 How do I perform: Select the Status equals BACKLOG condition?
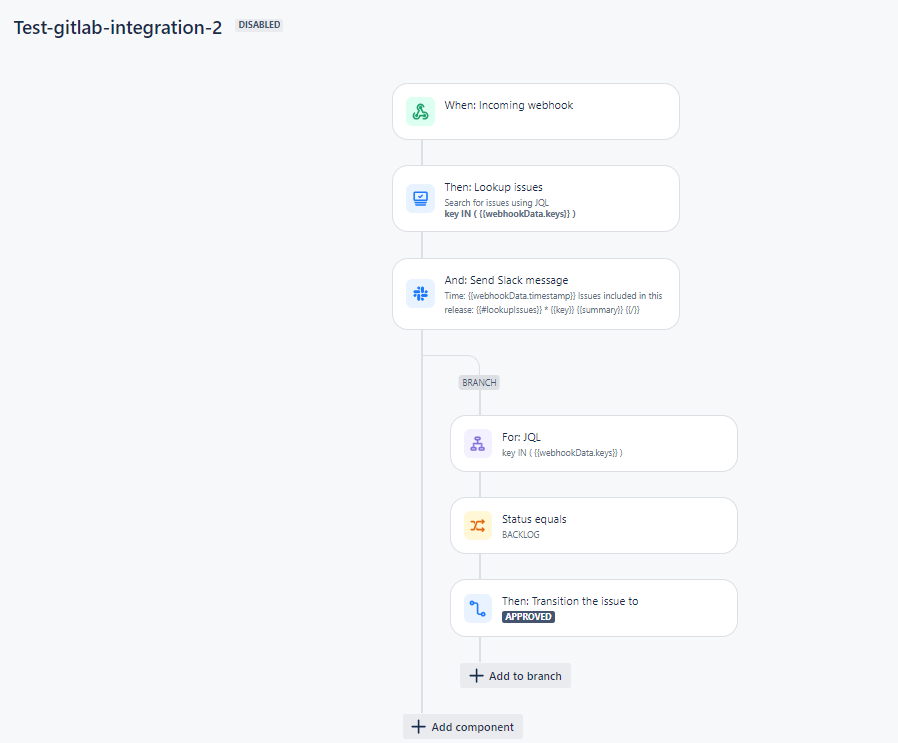click(x=595, y=525)
